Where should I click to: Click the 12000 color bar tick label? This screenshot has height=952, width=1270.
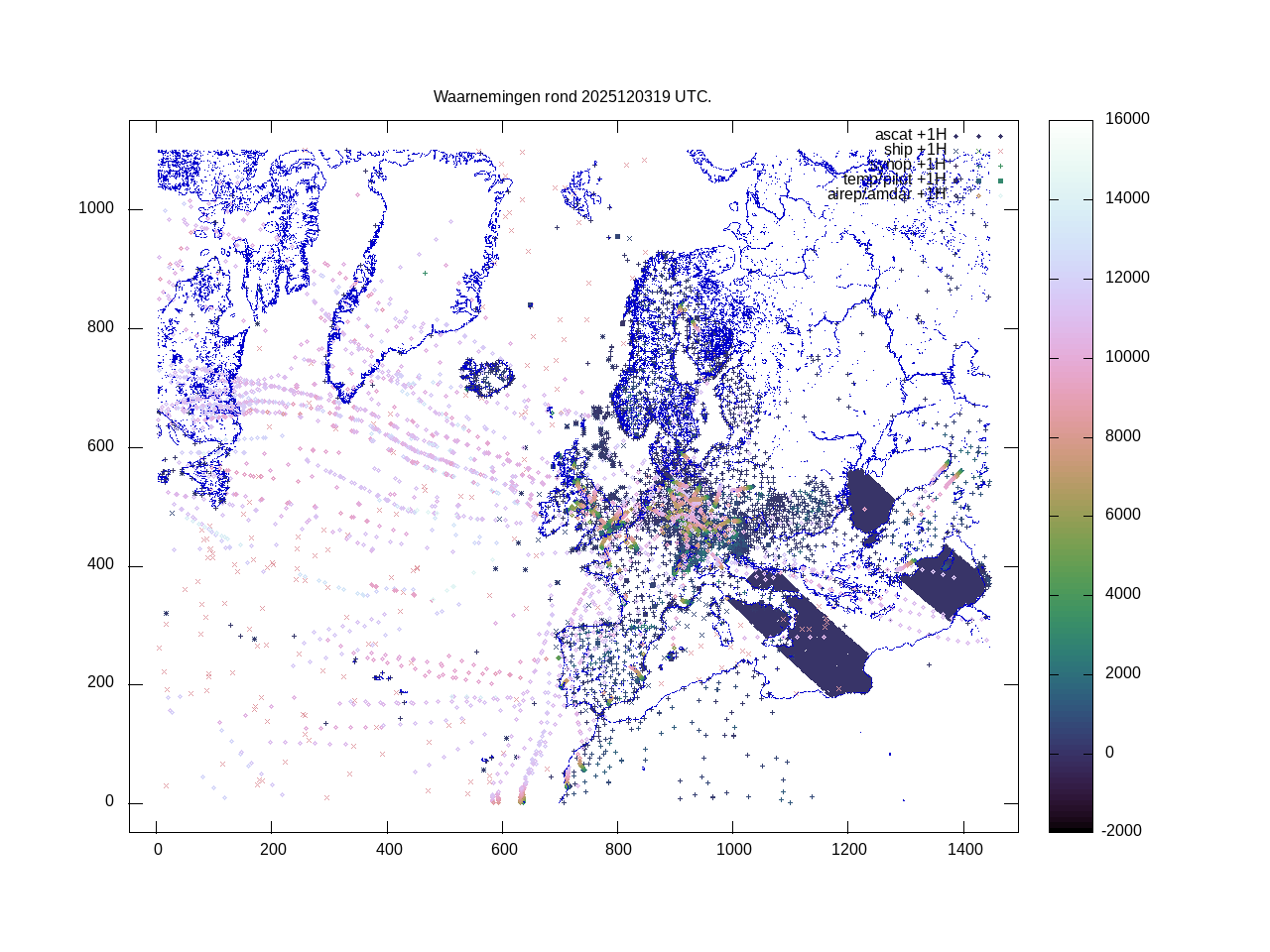1128,278
